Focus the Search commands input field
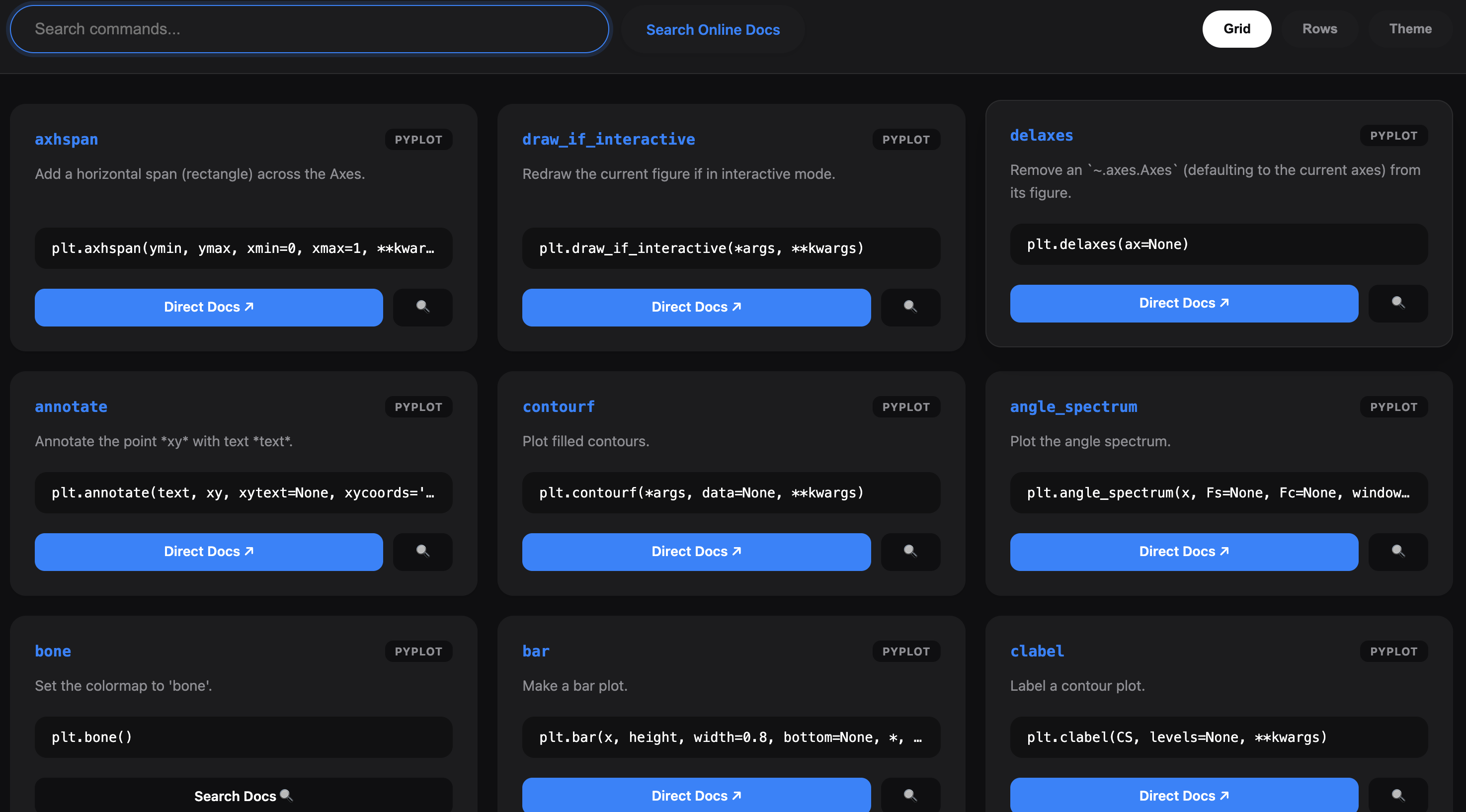This screenshot has width=1466, height=812. [309, 29]
